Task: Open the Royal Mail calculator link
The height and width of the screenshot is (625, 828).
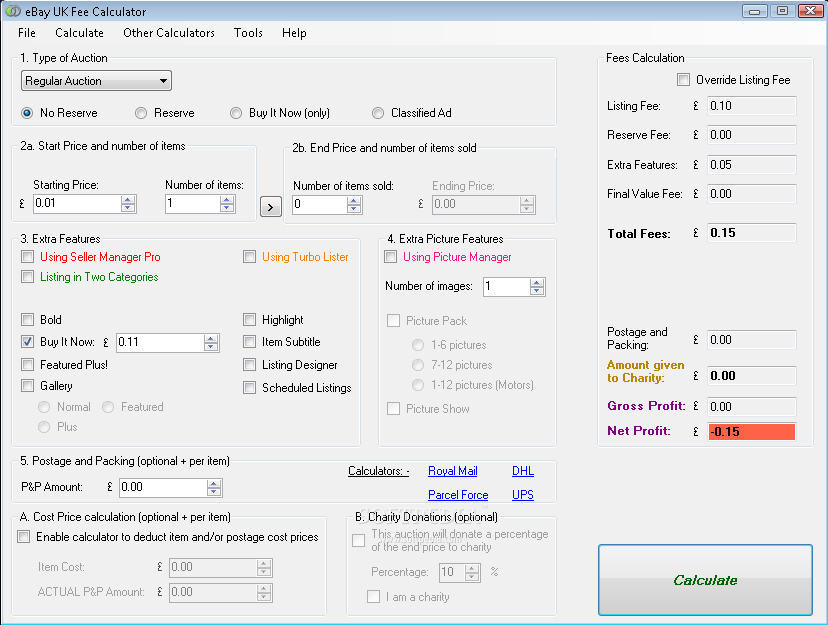Action: point(453,471)
